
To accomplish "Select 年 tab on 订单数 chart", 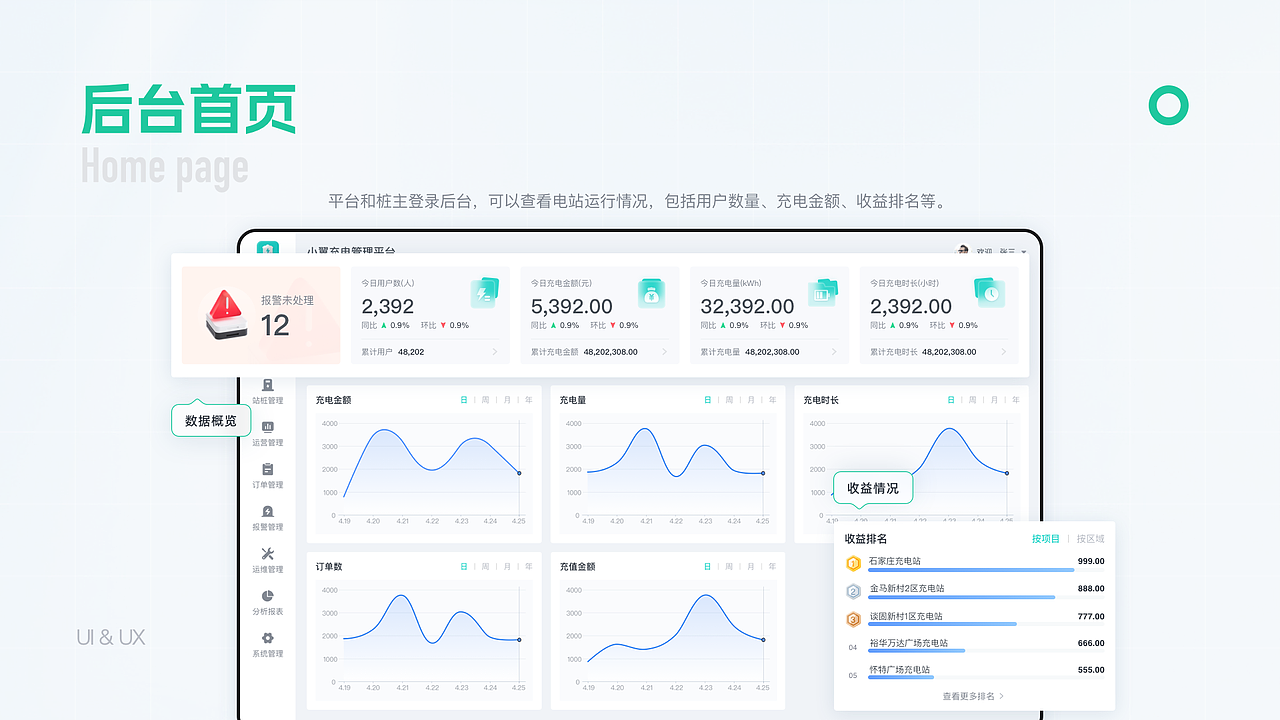I will [528, 565].
